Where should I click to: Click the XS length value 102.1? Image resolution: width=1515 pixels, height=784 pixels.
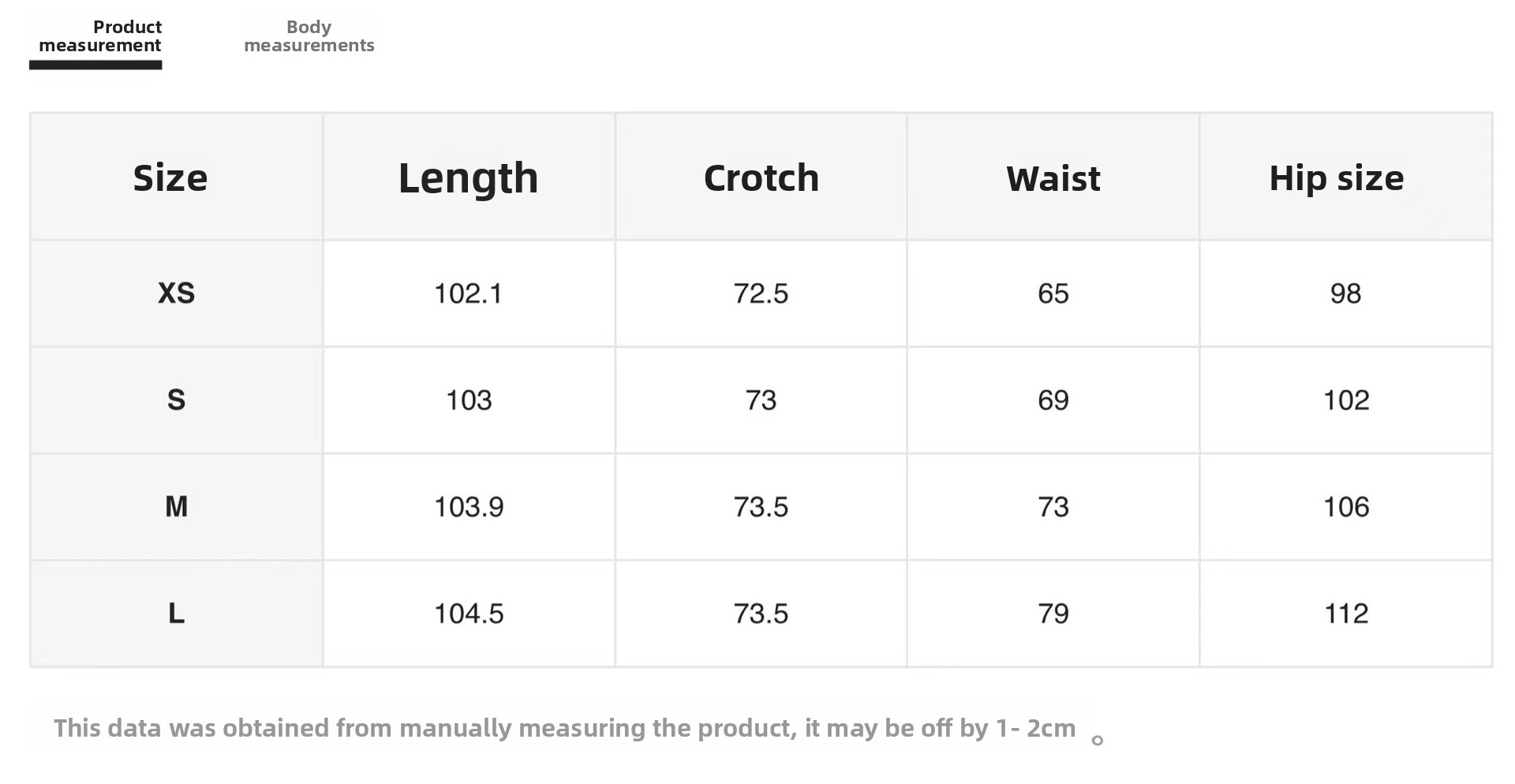point(468,293)
